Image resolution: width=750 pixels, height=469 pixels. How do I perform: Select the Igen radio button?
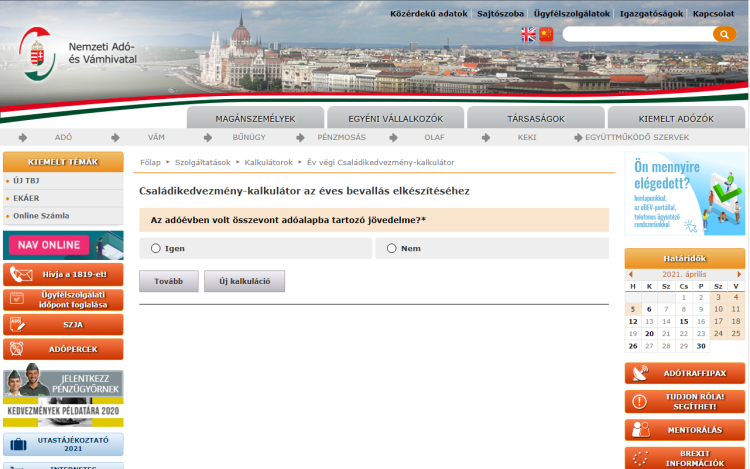point(155,248)
